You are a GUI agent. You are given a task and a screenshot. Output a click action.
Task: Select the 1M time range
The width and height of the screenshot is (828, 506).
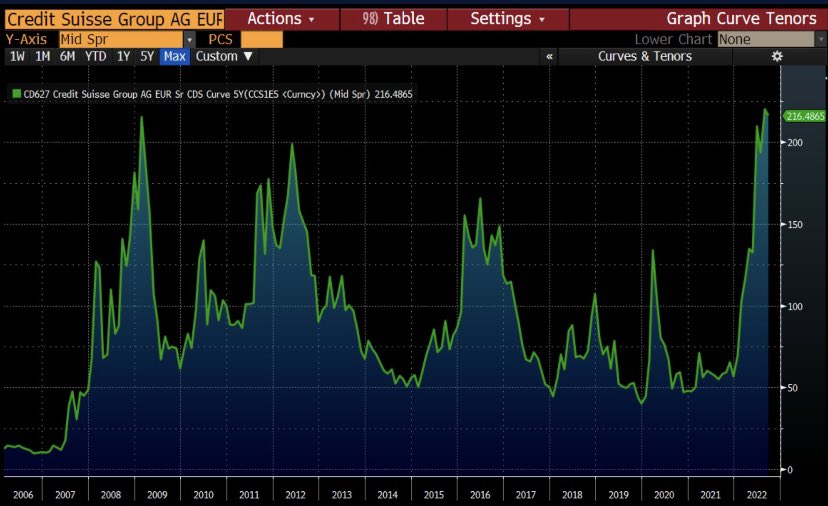coord(42,57)
